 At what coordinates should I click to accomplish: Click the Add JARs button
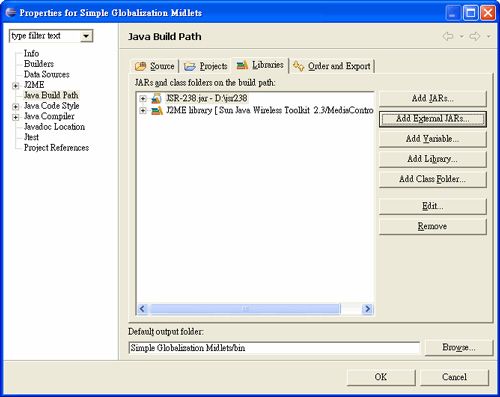[x=433, y=98]
